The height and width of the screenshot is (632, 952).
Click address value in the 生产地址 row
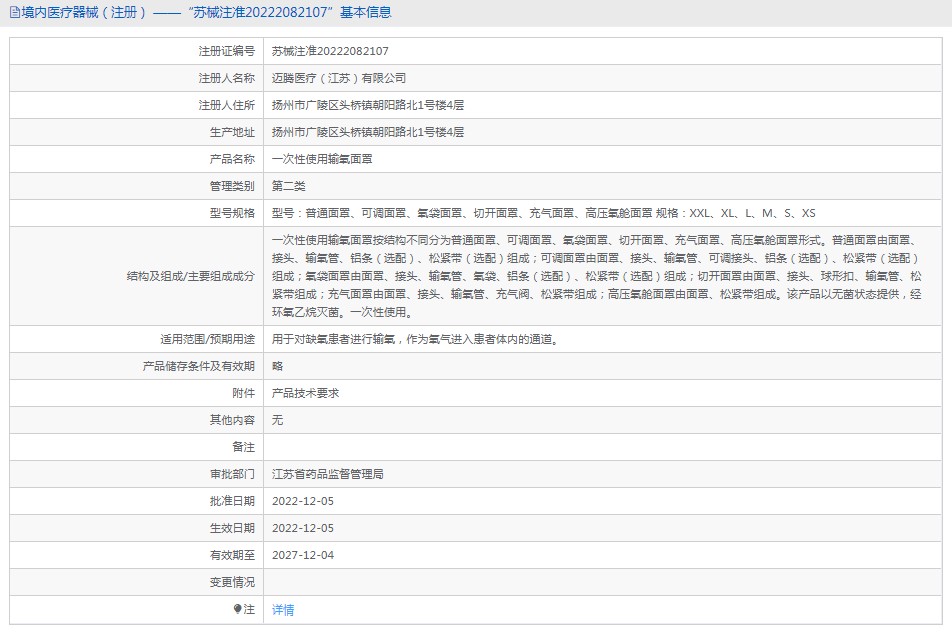368,132
